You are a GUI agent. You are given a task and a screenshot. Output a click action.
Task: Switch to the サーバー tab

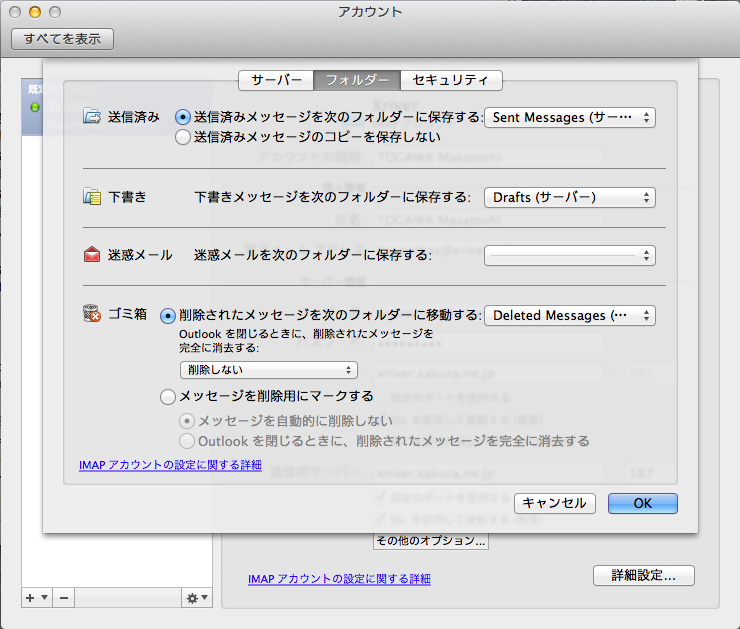pyautogui.click(x=276, y=80)
